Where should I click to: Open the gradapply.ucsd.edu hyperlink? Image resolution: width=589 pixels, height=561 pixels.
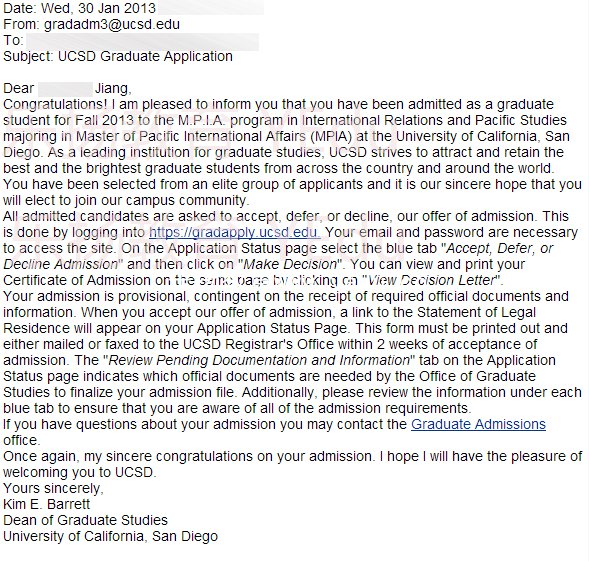[x=235, y=232]
